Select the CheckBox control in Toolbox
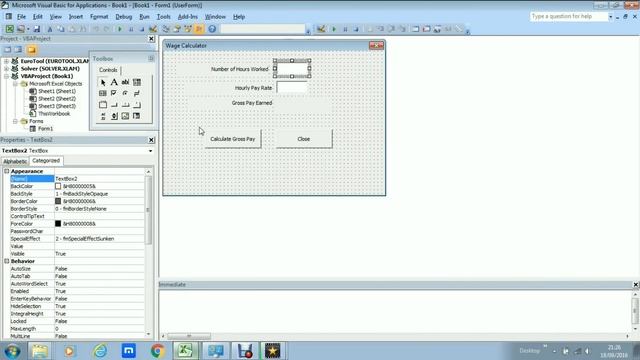 [114, 93]
